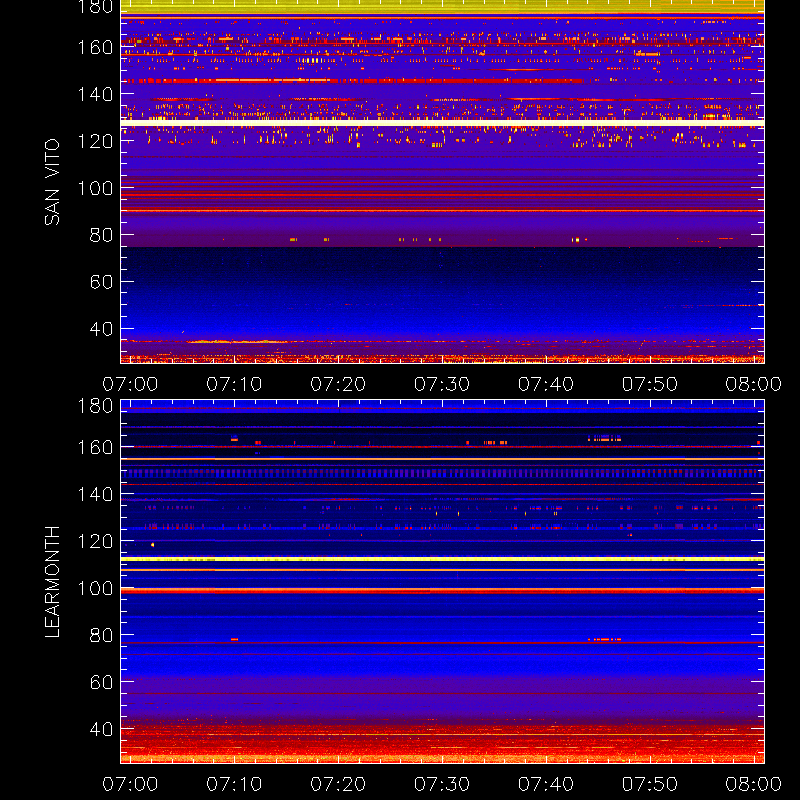Viewport: 800px width, 800px height.
Task: Pick the 07:10 time label below San Vito plot
Action: (x=234, y=384)
